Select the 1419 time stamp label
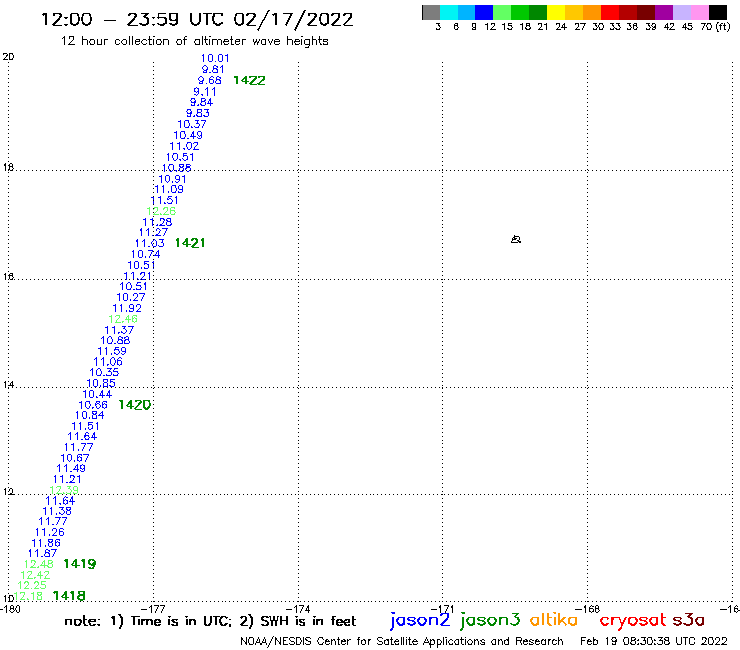This screenshot has height=650, width=740. [79, 564]
